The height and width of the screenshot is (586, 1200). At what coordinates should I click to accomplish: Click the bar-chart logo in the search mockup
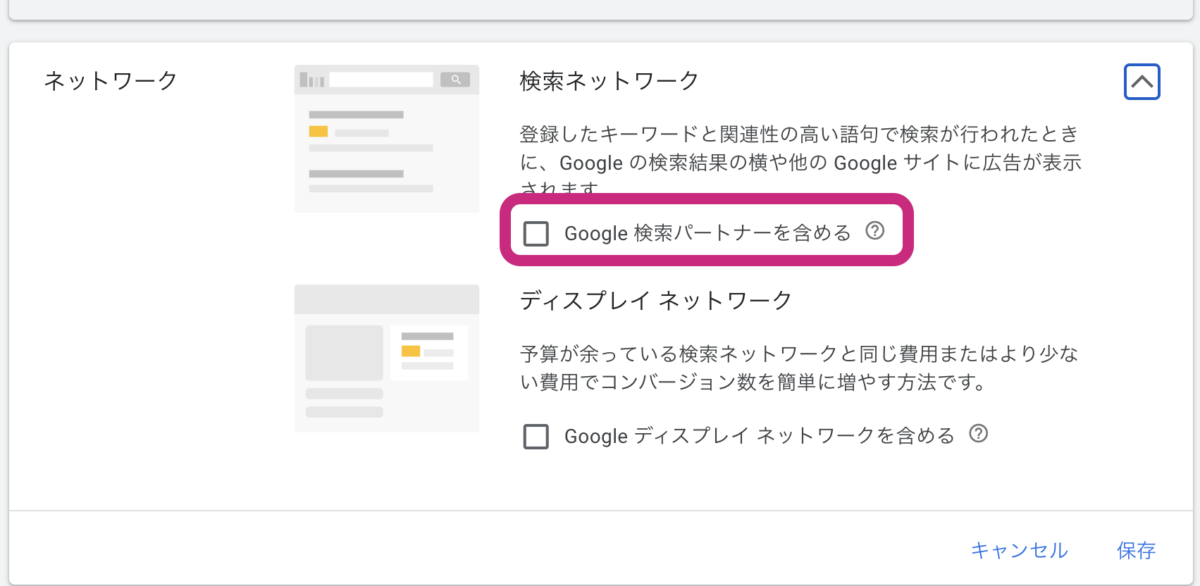coord(313,78)
